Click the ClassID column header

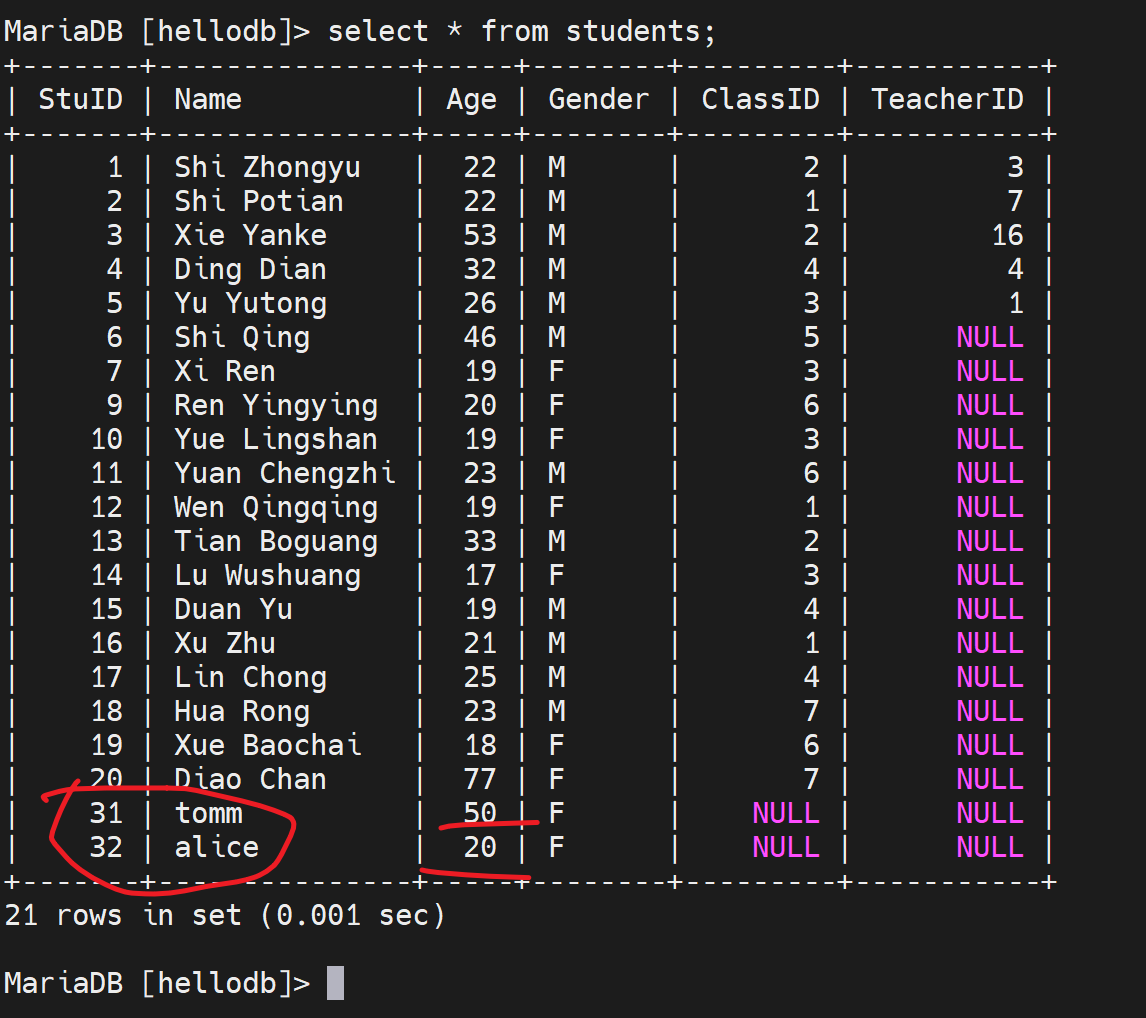760,99
